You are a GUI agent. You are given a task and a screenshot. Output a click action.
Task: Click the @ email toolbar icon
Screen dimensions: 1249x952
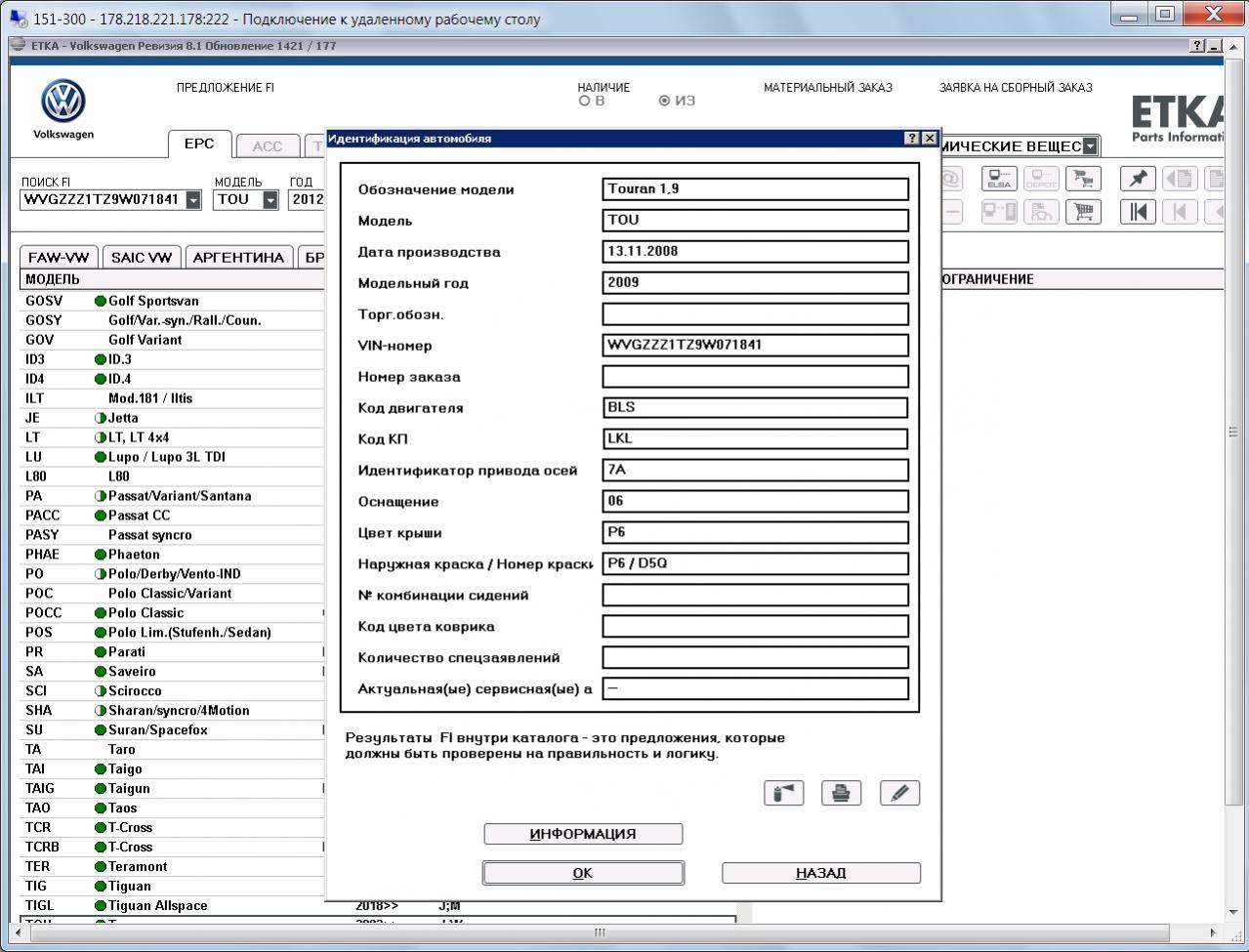tap(950, 179)
